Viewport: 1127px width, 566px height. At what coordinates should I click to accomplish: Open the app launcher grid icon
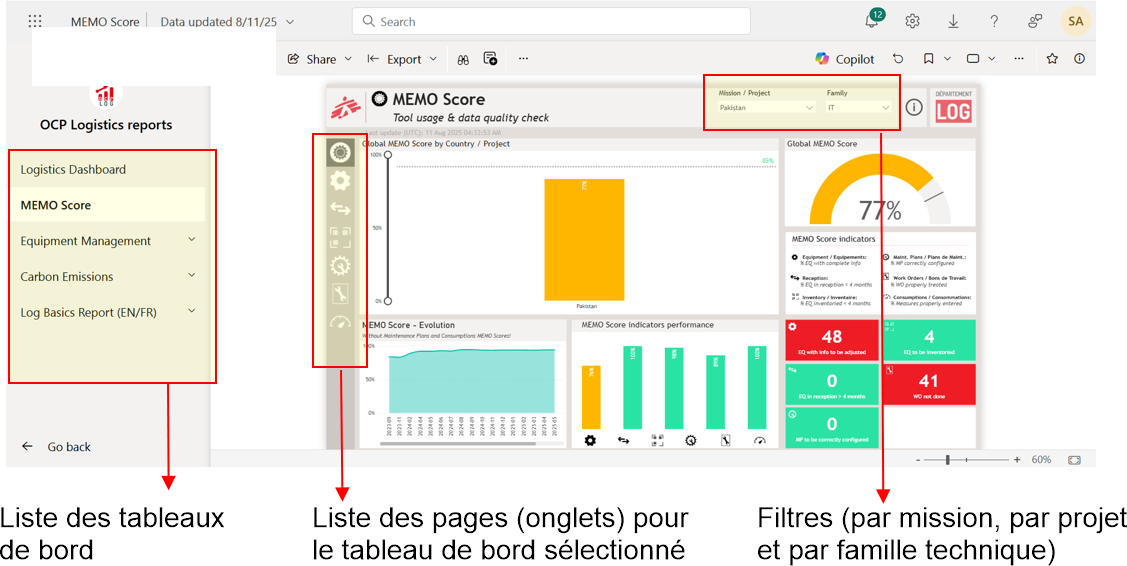click(x=35, y=21)
